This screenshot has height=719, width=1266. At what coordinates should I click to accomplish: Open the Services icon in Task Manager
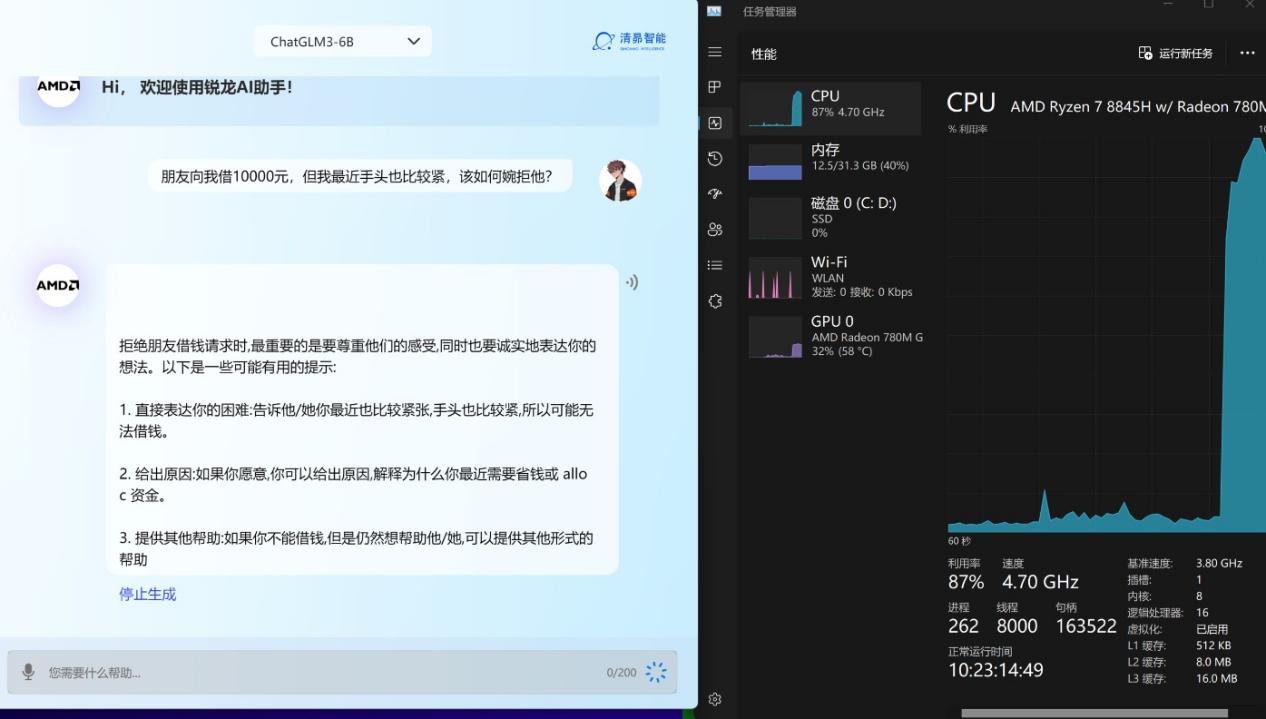[714, 301]
